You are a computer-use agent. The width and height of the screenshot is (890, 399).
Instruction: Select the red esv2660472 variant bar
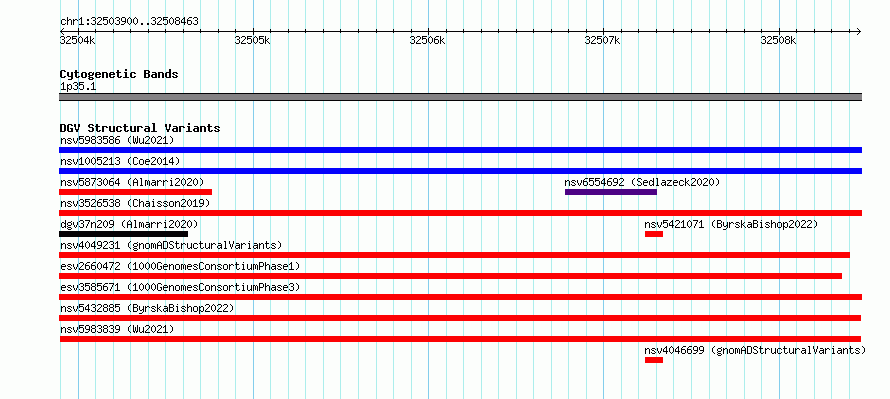451,276
